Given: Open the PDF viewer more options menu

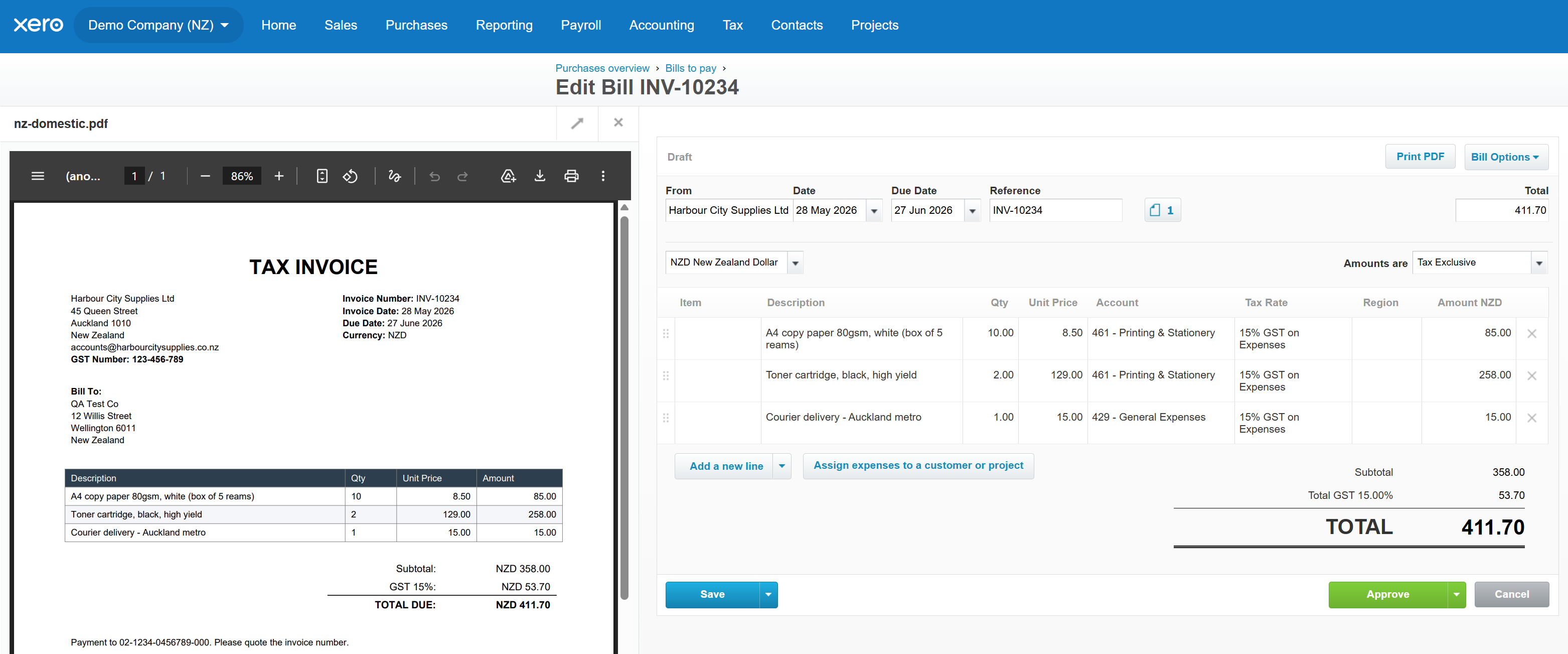Looking at the screenshot, I should 603,176.
